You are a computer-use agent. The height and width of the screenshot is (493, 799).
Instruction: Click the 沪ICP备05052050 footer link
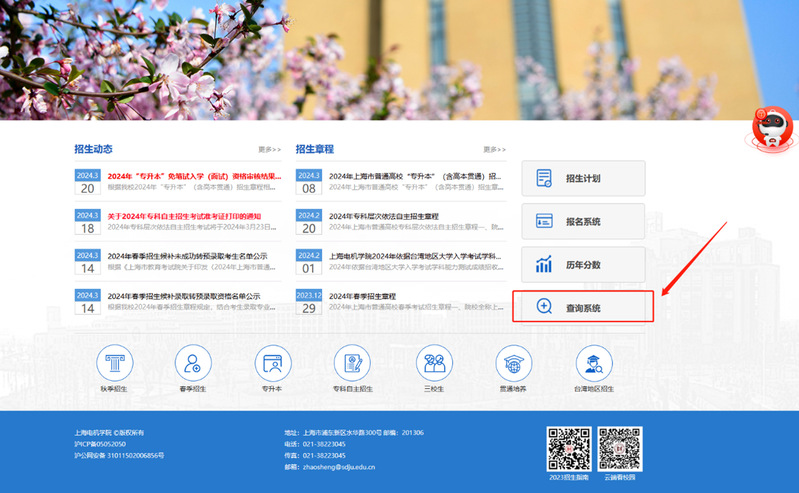coord(100,443)
